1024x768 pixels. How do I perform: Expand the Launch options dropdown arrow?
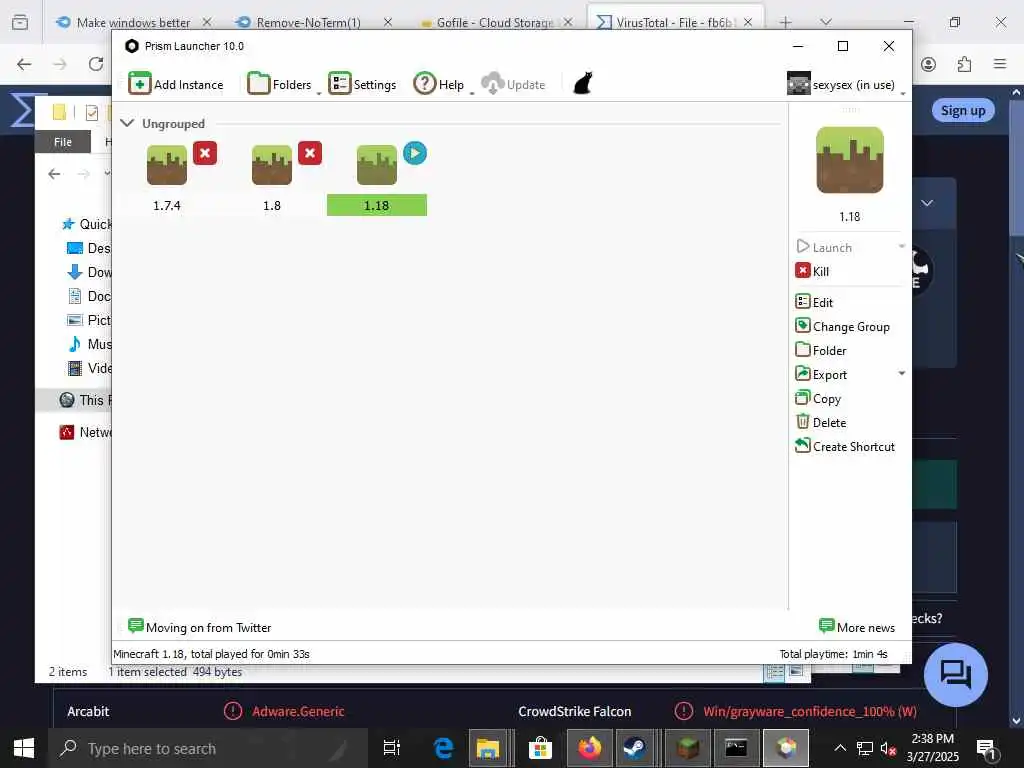[902, 246]
